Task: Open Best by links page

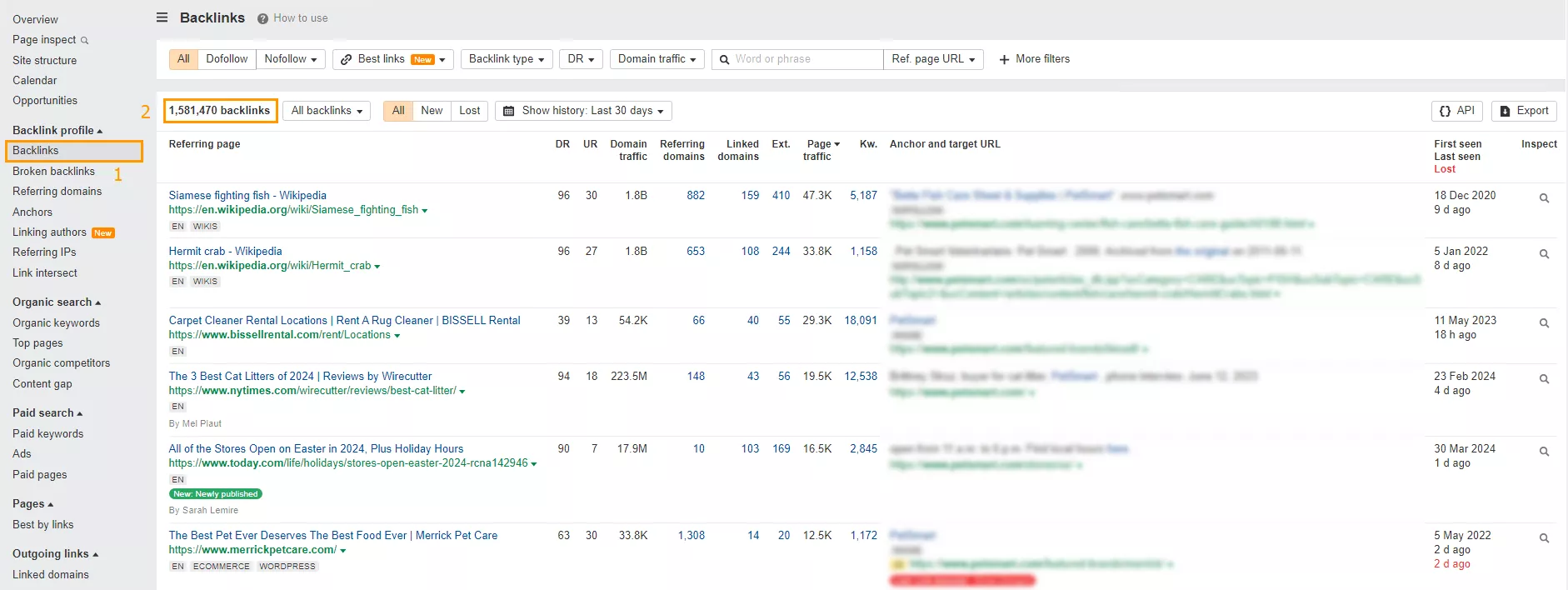Action: coord(43,525)
